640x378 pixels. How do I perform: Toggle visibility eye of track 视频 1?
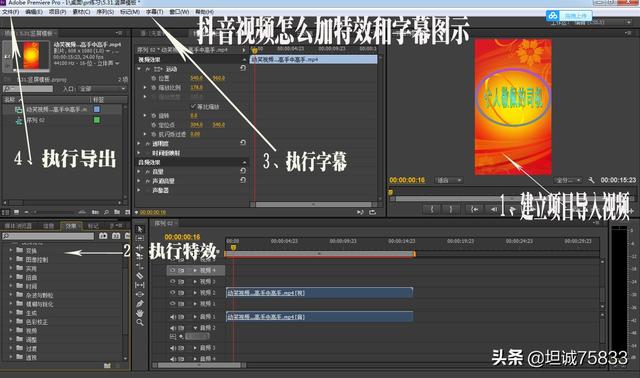(173, 304)
